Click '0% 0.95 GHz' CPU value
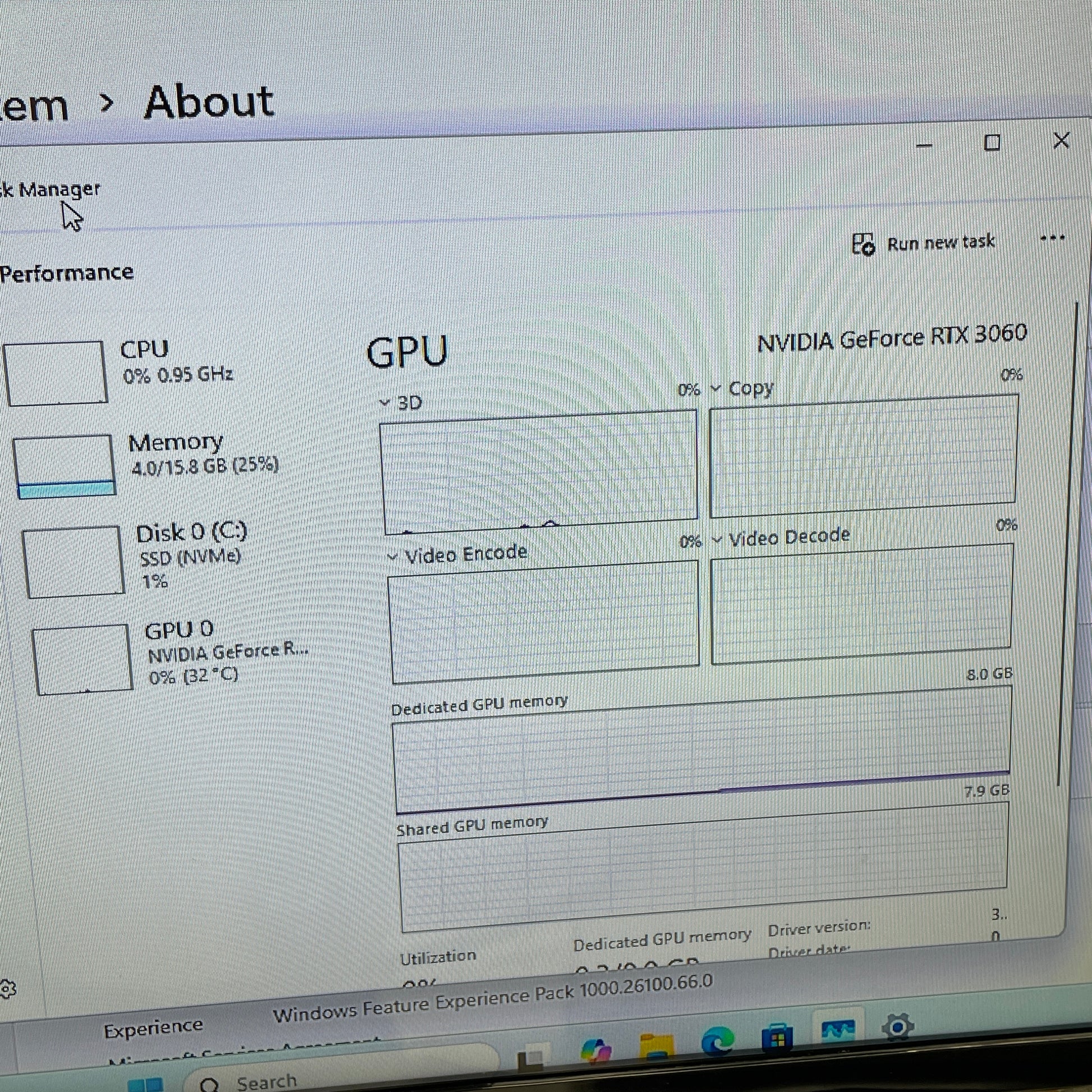 [178, 374]
